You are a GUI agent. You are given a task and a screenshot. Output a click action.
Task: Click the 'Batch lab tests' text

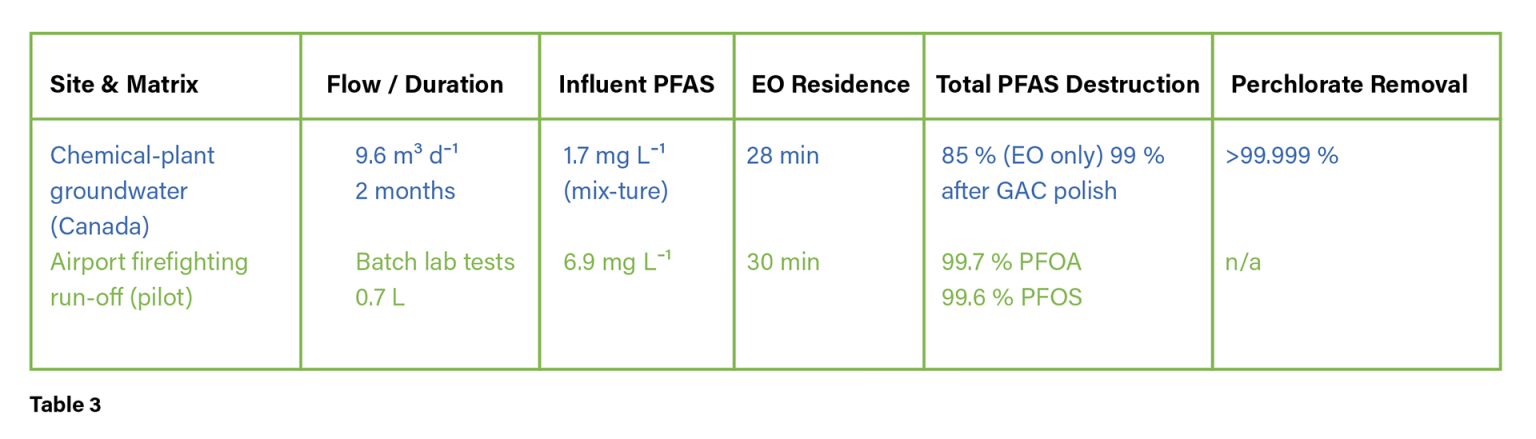435,262
